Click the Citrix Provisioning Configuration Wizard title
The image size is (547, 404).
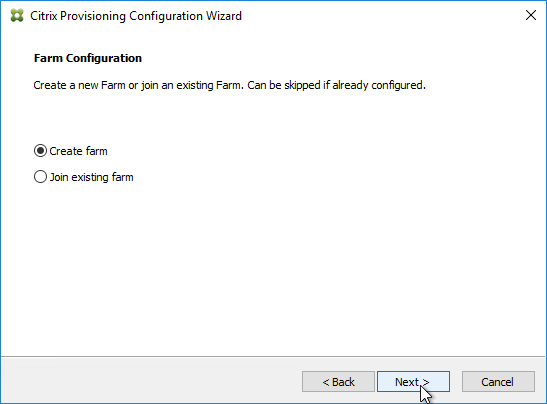coord(136,16)
